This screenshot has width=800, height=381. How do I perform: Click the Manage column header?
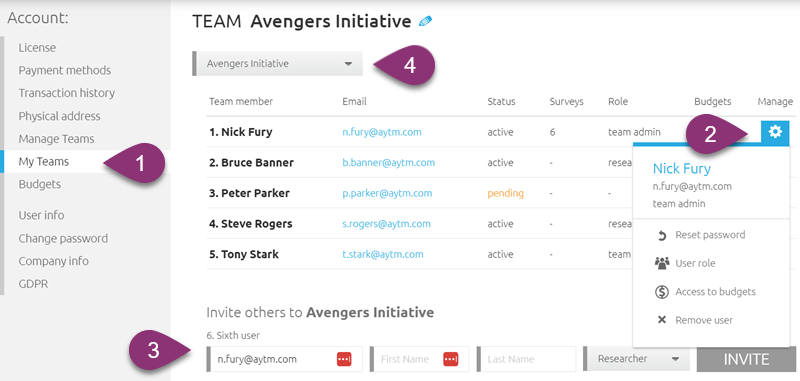[x=775, y=101]
